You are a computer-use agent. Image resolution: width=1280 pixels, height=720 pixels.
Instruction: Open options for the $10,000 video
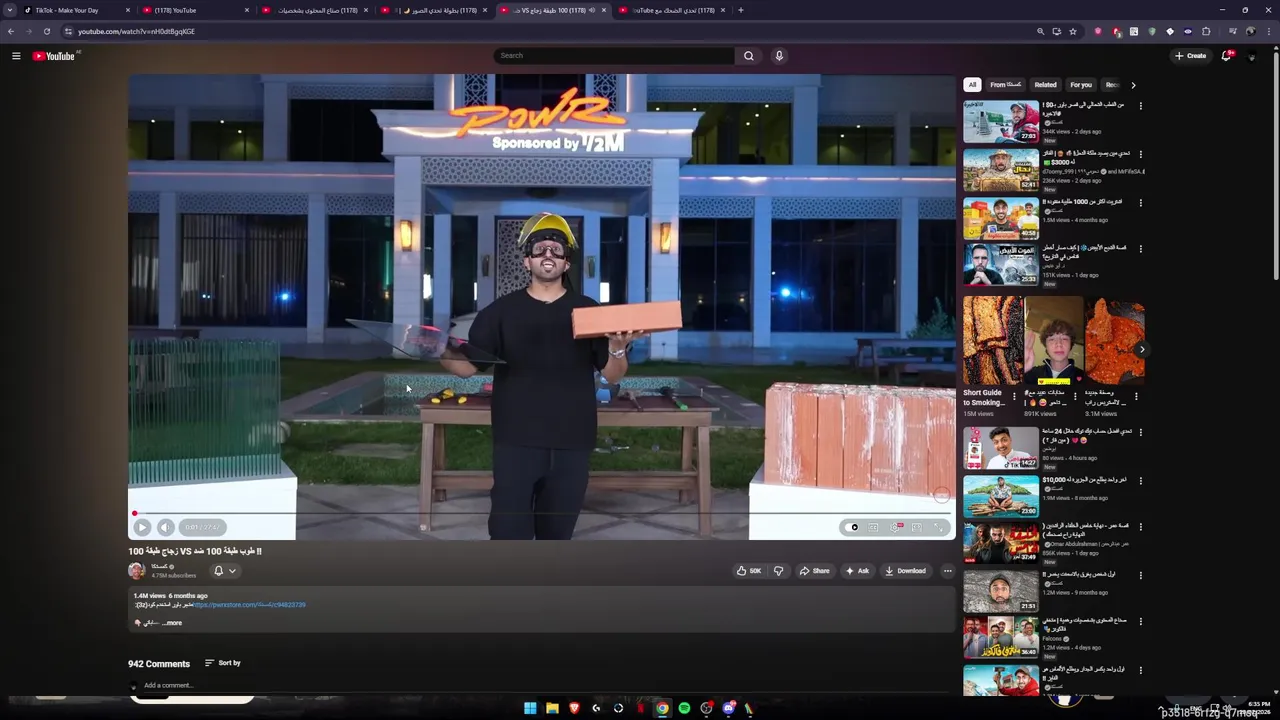click(1140, 481)
